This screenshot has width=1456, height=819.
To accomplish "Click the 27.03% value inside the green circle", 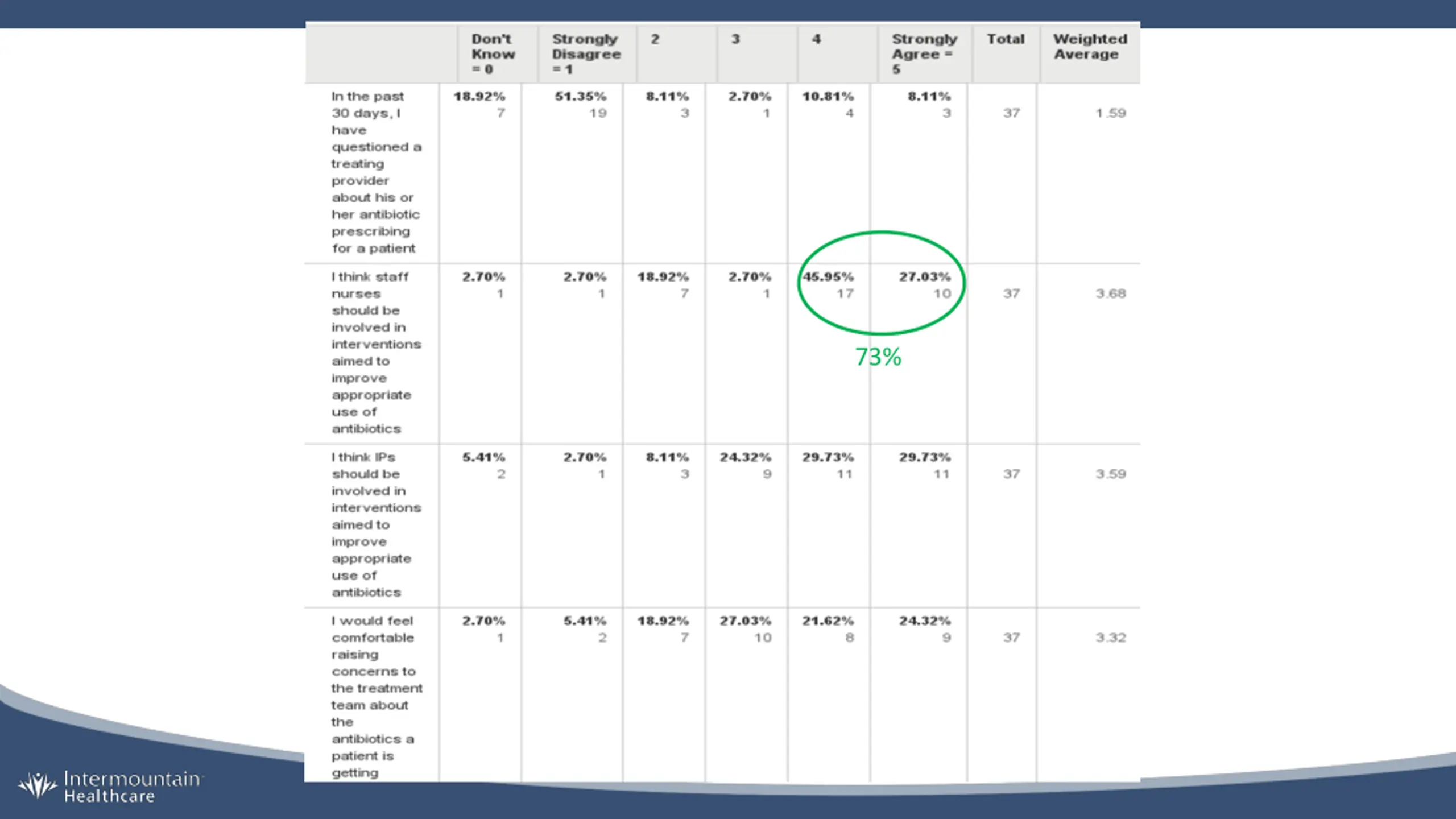I will click(x=925, y=277).
